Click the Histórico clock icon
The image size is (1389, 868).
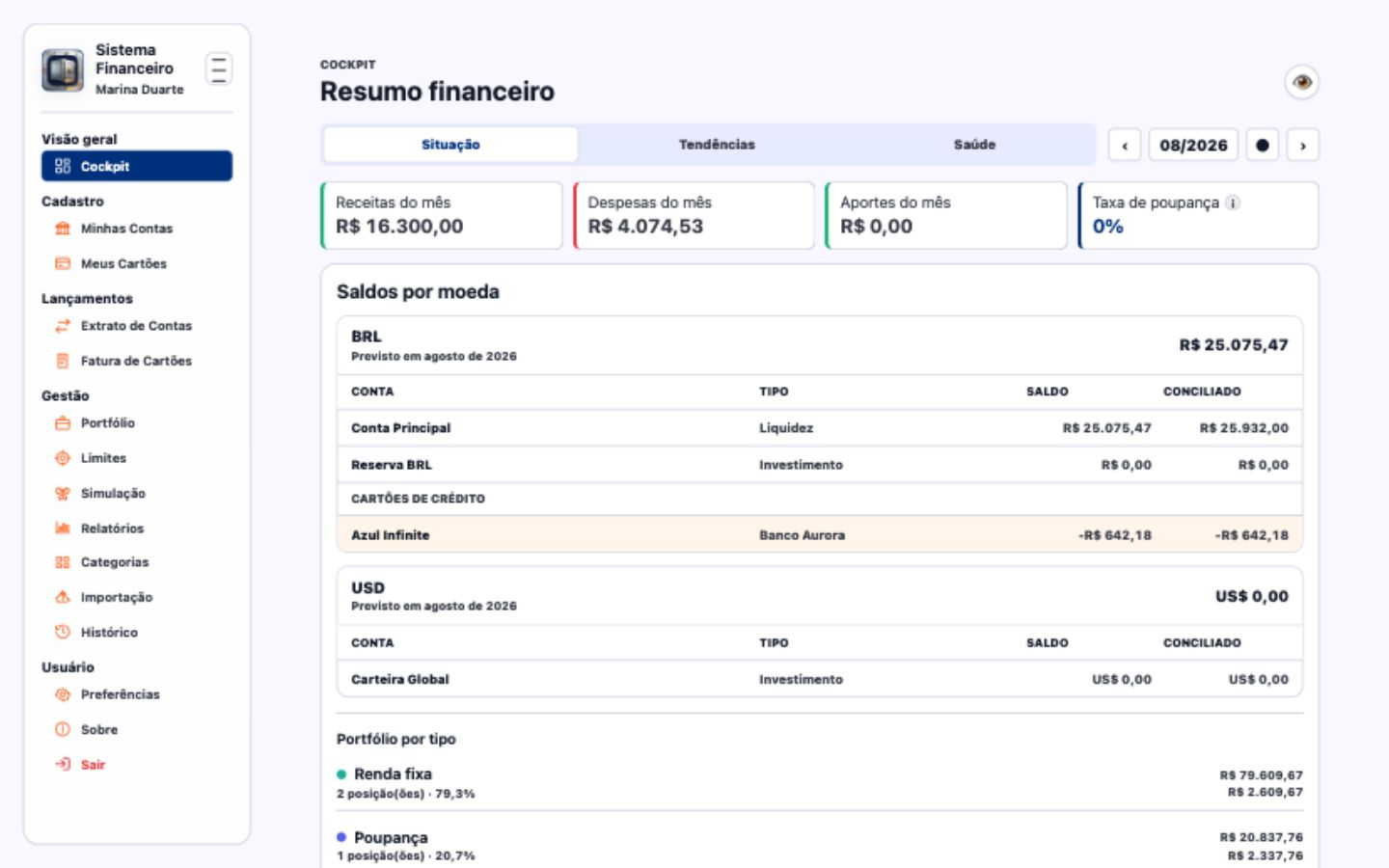coord(63,632)
